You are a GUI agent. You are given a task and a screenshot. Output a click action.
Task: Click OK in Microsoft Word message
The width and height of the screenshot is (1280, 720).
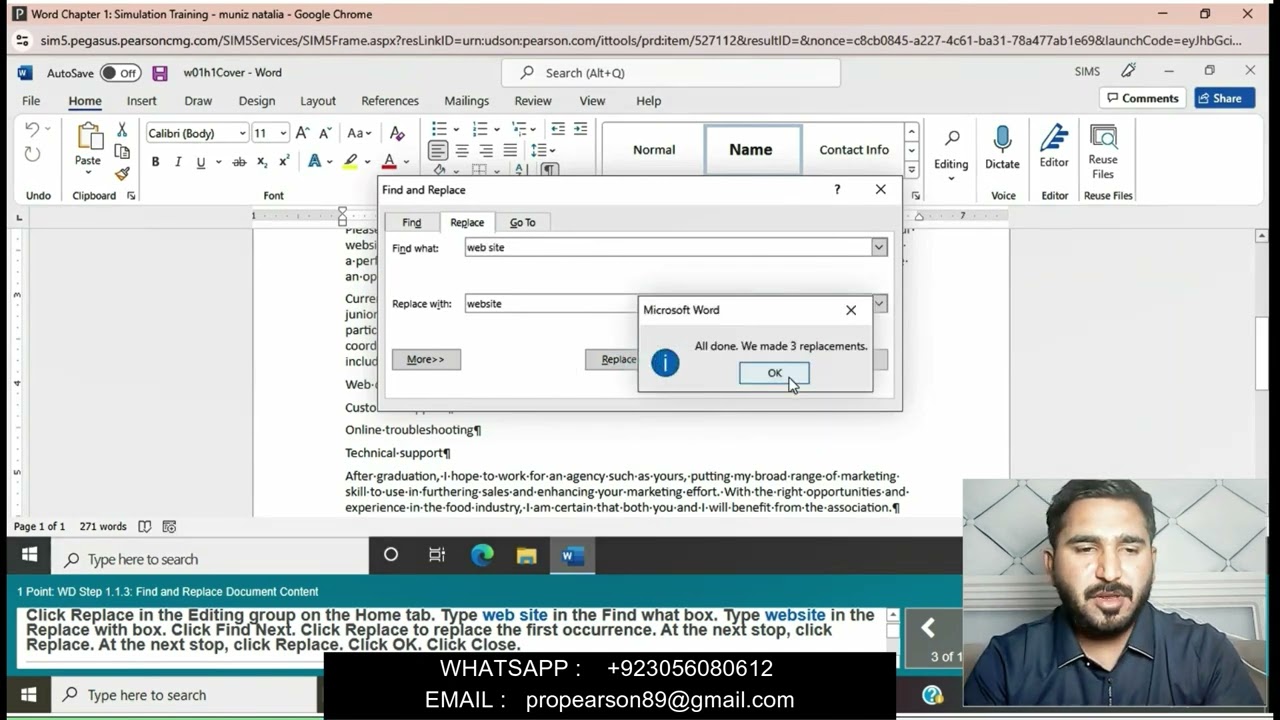click(x=774, y=373)
